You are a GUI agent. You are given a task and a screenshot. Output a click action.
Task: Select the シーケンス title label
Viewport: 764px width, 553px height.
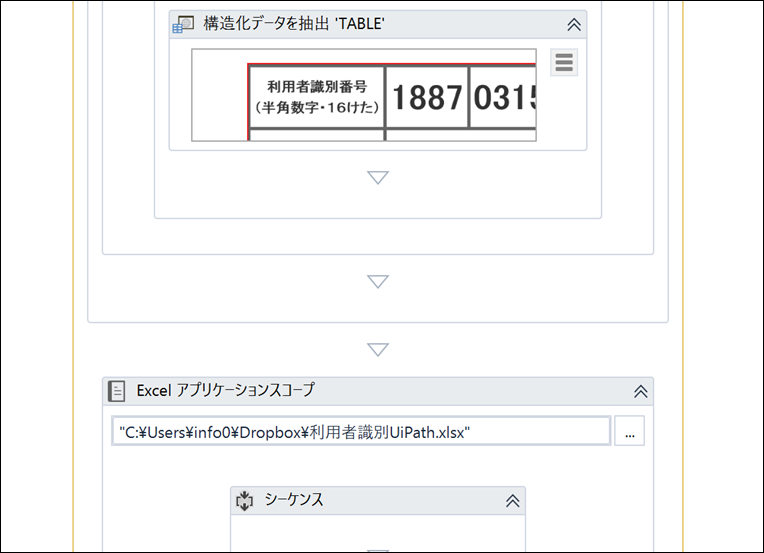click(294, 501)
